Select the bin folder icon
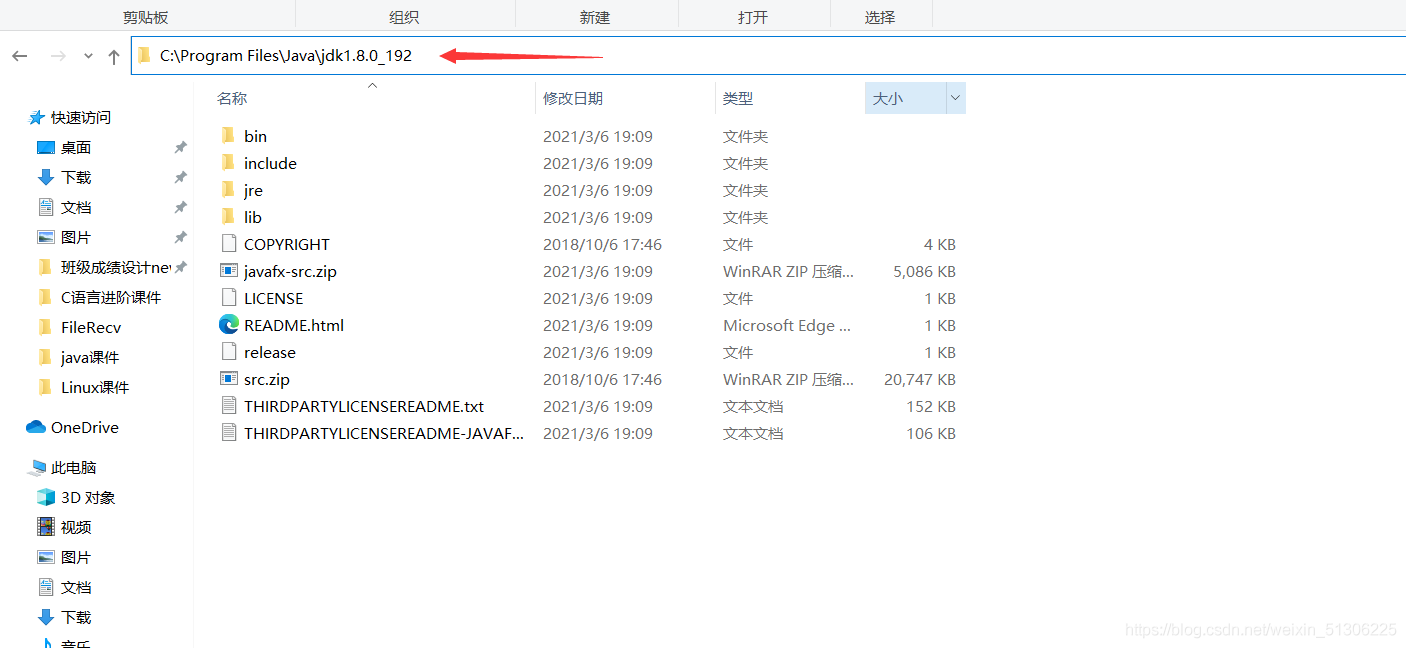Image resolution: width=1406 pixels, height=648 pixels. click(x=228, y=136)
